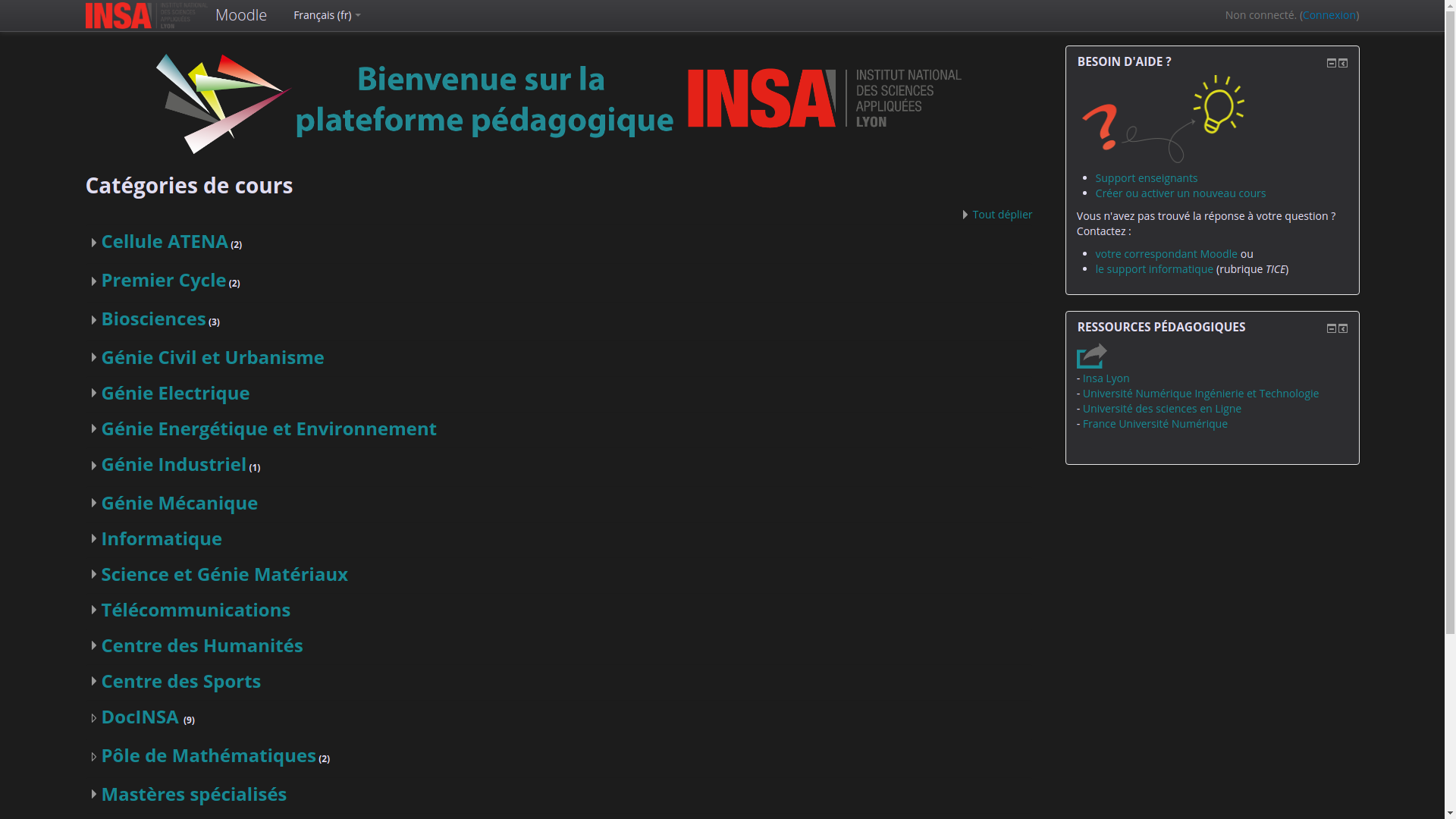Open the Insa Lyon resource link

coord(1106,378)
